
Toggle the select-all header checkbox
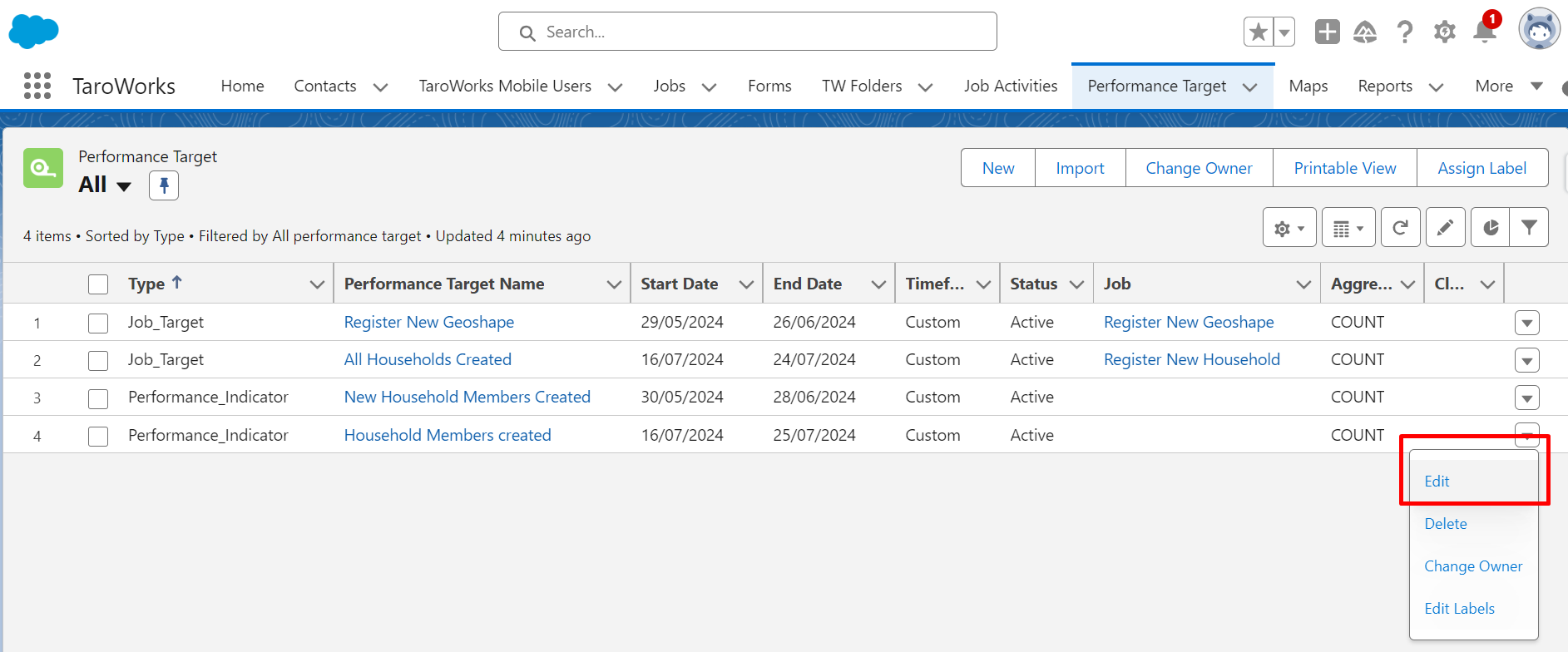tap(98, 284)
